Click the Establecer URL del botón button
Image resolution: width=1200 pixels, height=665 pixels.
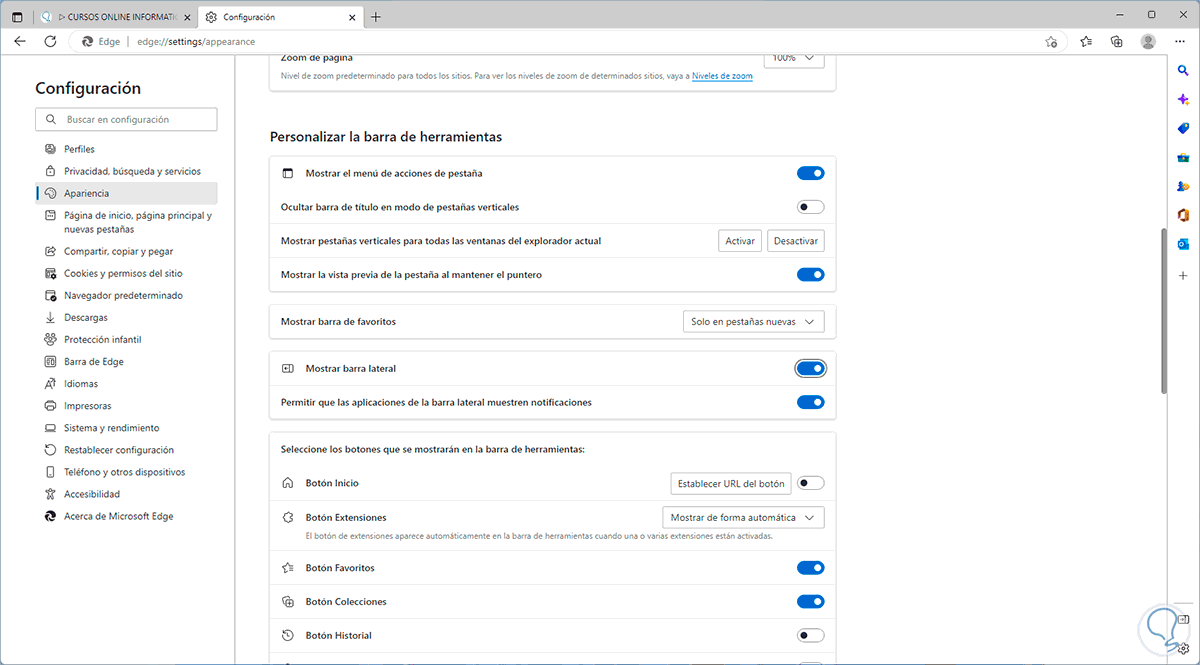pyautogui.click(x=730, y=484)
